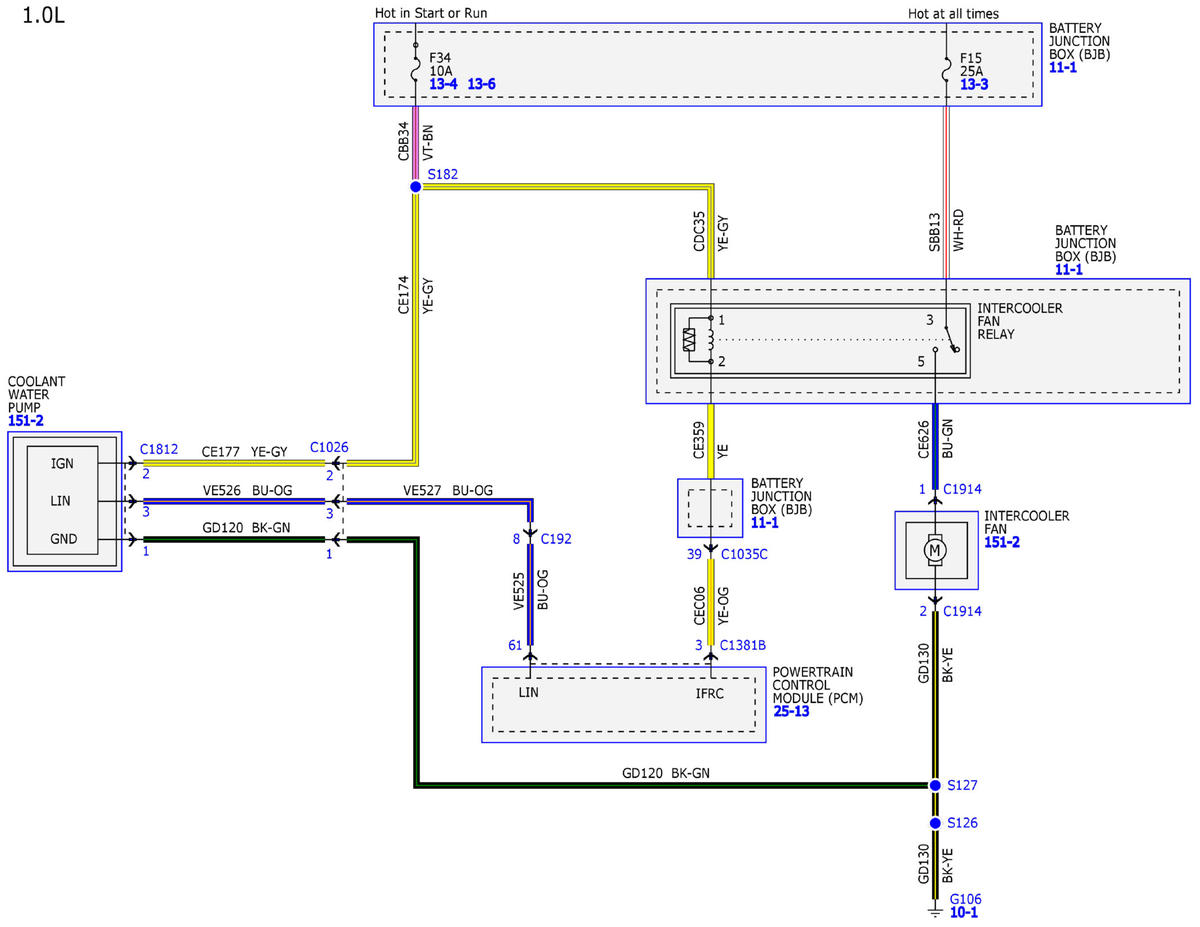Follow the 13-3 link beside fuse F15
The width and height of the screenshot is (1200, 927).
(975, 85)
